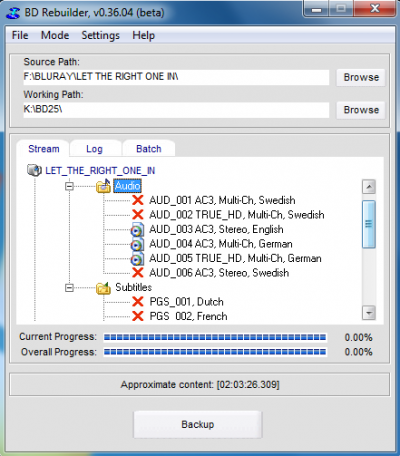Open the Help menu
This screenshot has height=456, width=400.
[143, 35]
